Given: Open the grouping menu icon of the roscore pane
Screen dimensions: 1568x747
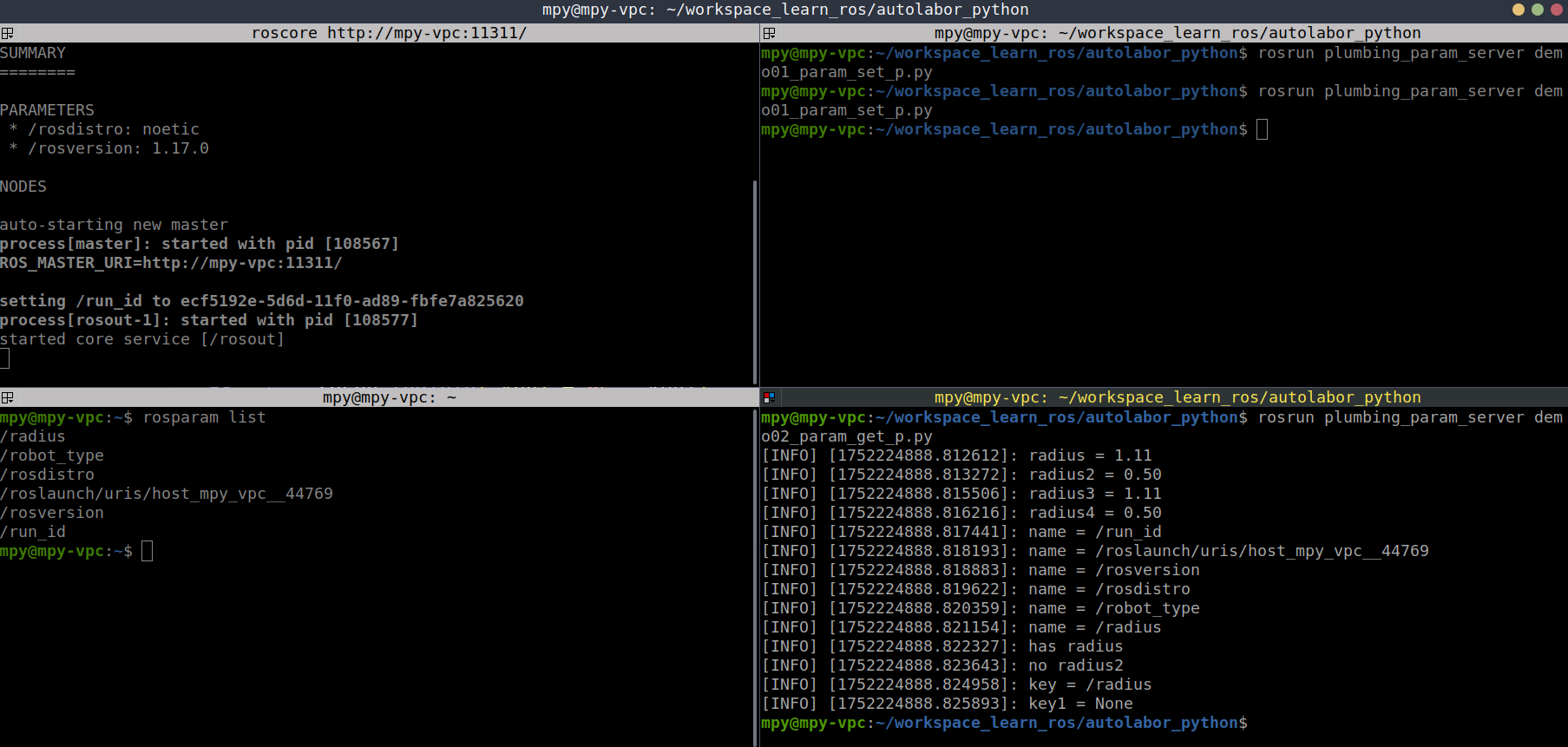Looking at the screenshot, I should (x=7, y=33).
